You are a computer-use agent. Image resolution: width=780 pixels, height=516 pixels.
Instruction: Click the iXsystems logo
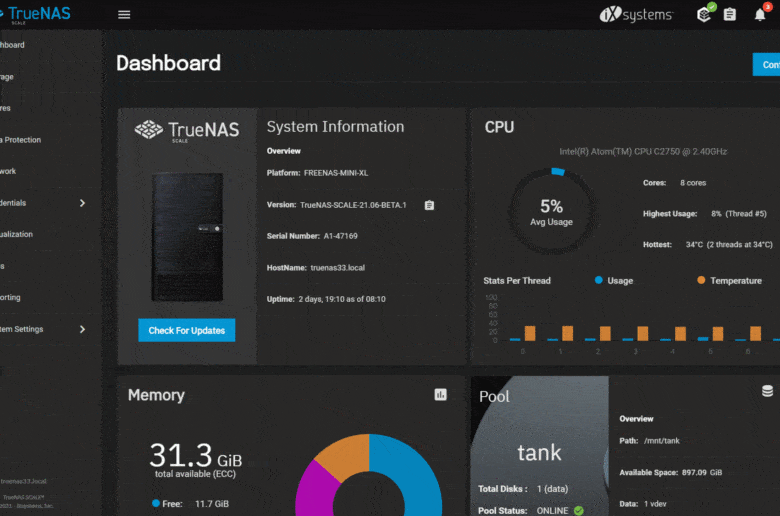point(636,14)
